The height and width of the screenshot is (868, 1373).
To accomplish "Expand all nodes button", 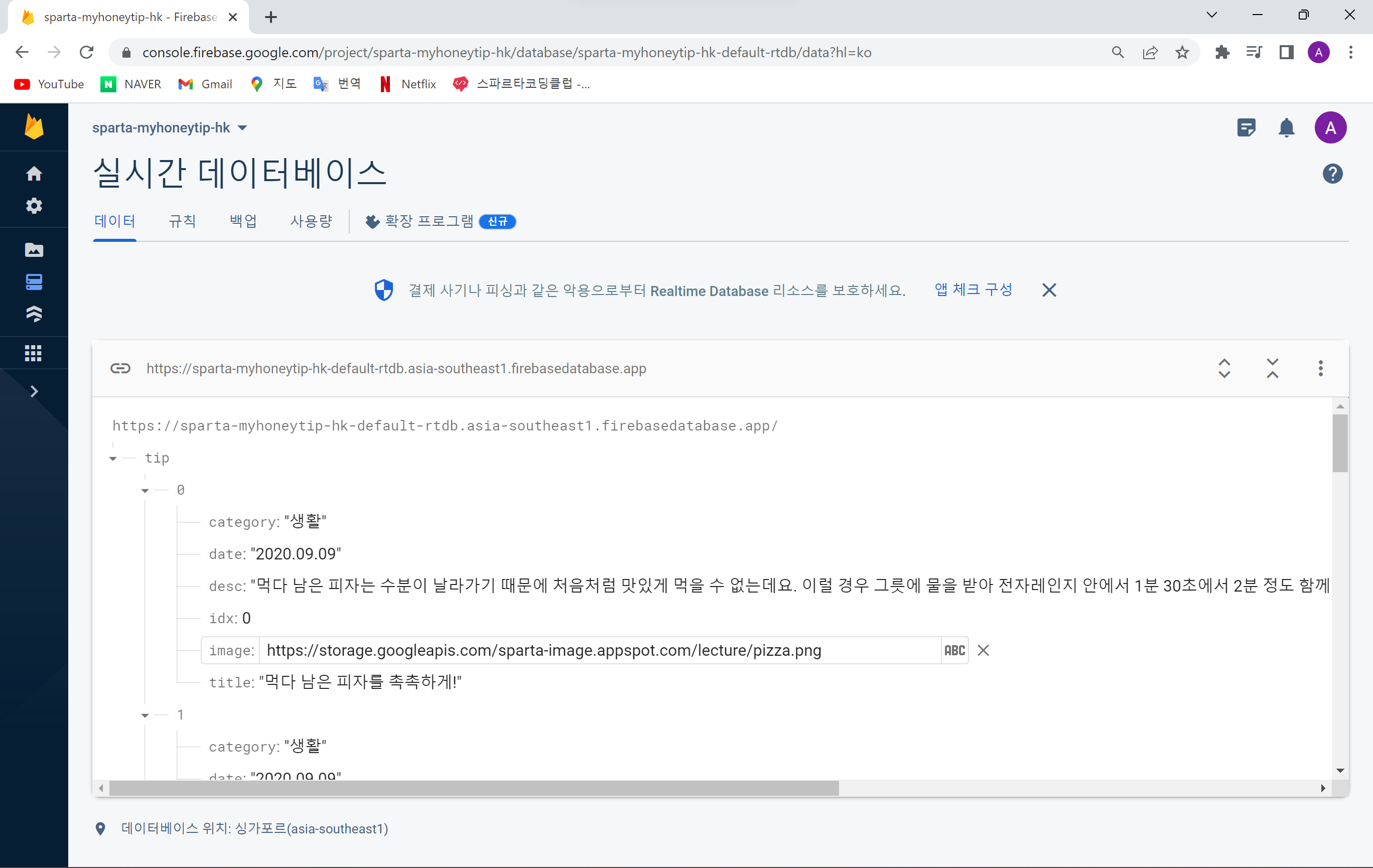I will coord(1224,368).
